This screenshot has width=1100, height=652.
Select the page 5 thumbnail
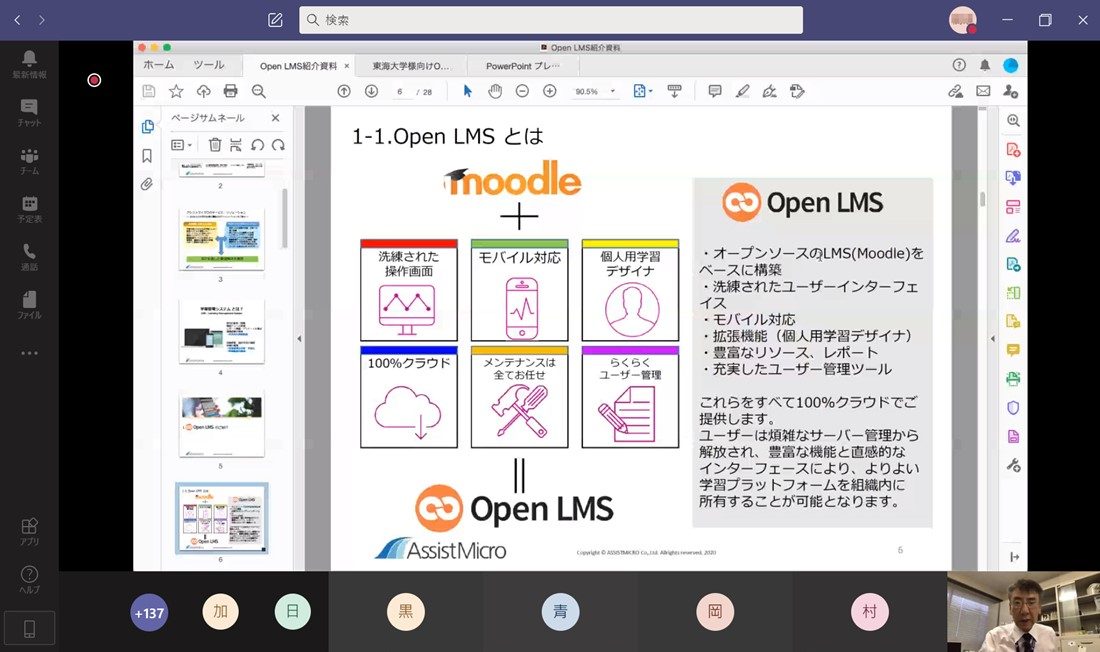tap(222, 423)
